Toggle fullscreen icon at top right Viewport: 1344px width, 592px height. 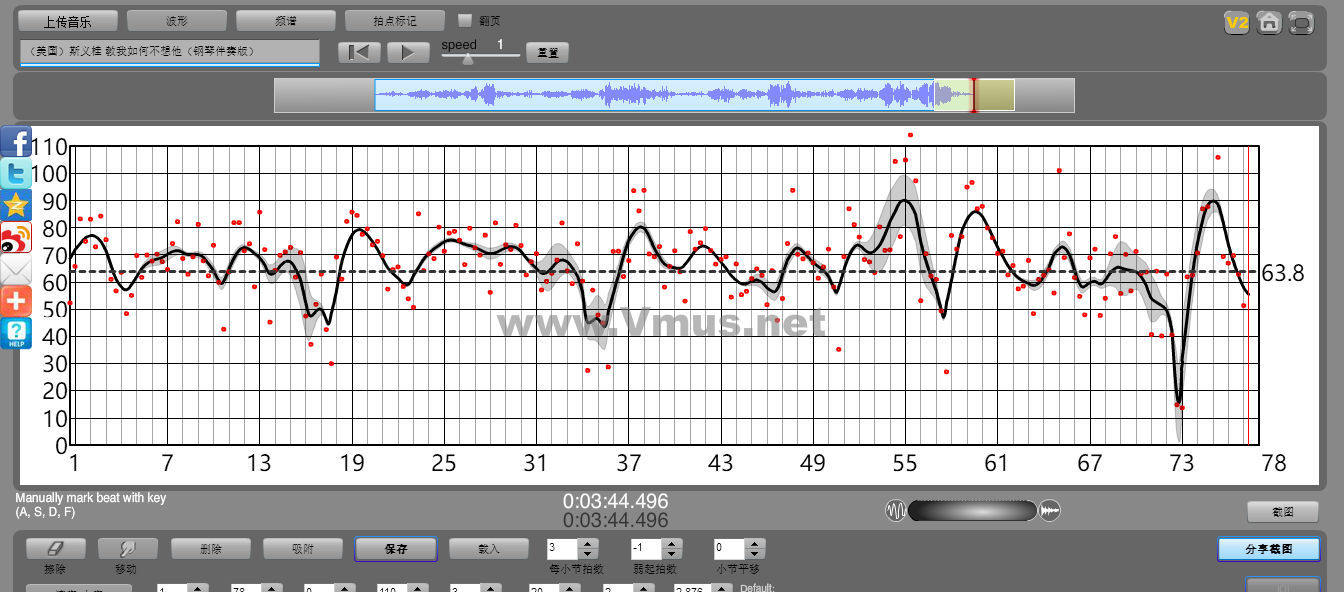[1300, 22]
